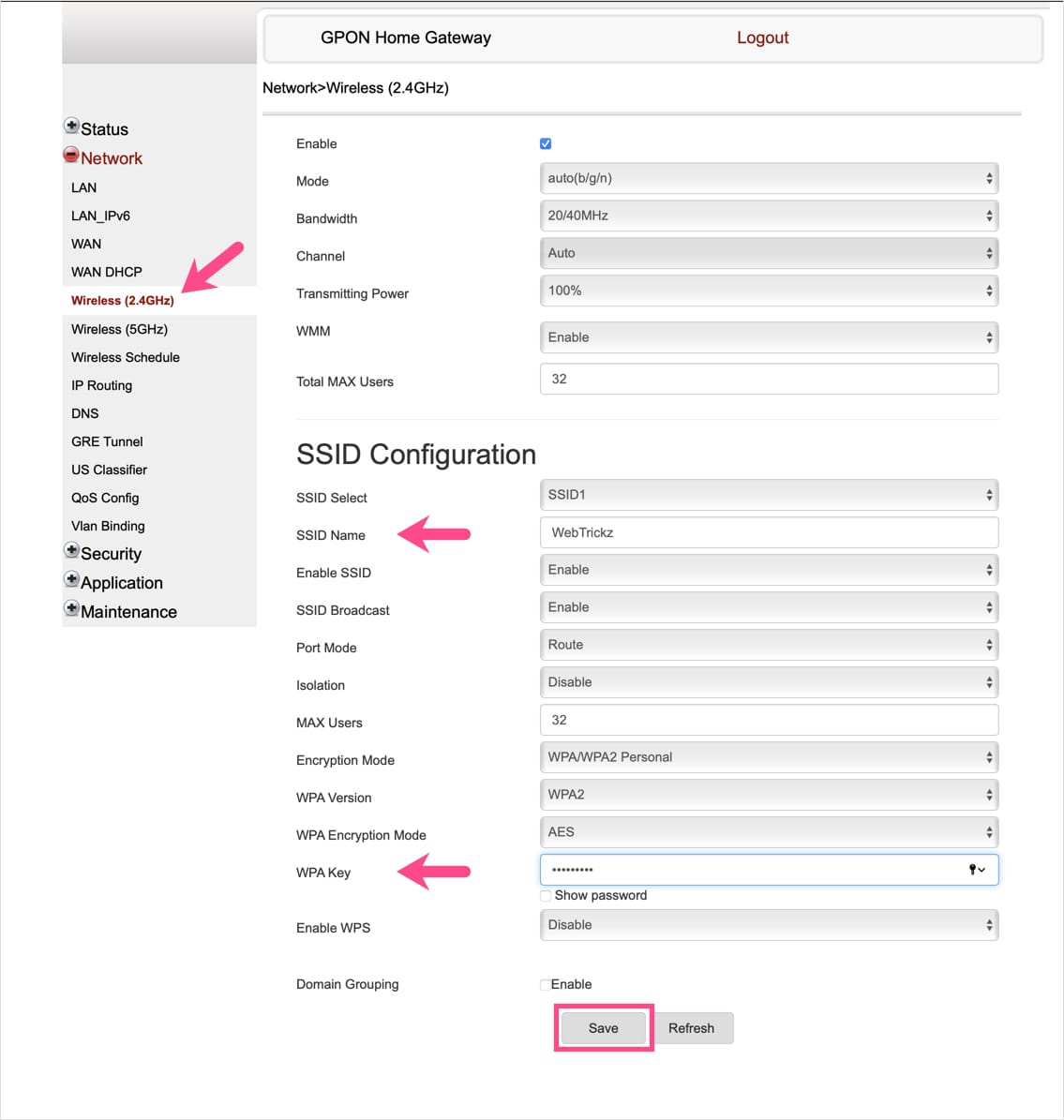Click the Total MAX Users field
This screenshot has height=1120, width=1064.
769,380
